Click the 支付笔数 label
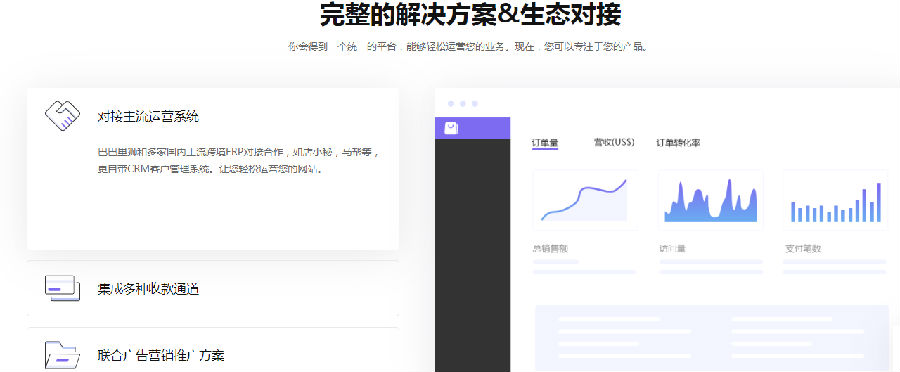 (802, 249)
